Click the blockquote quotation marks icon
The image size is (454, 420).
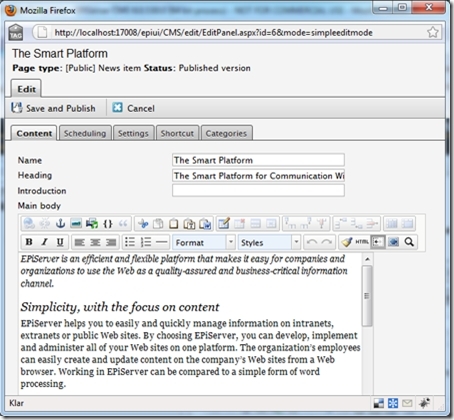(x=123, y=223)
